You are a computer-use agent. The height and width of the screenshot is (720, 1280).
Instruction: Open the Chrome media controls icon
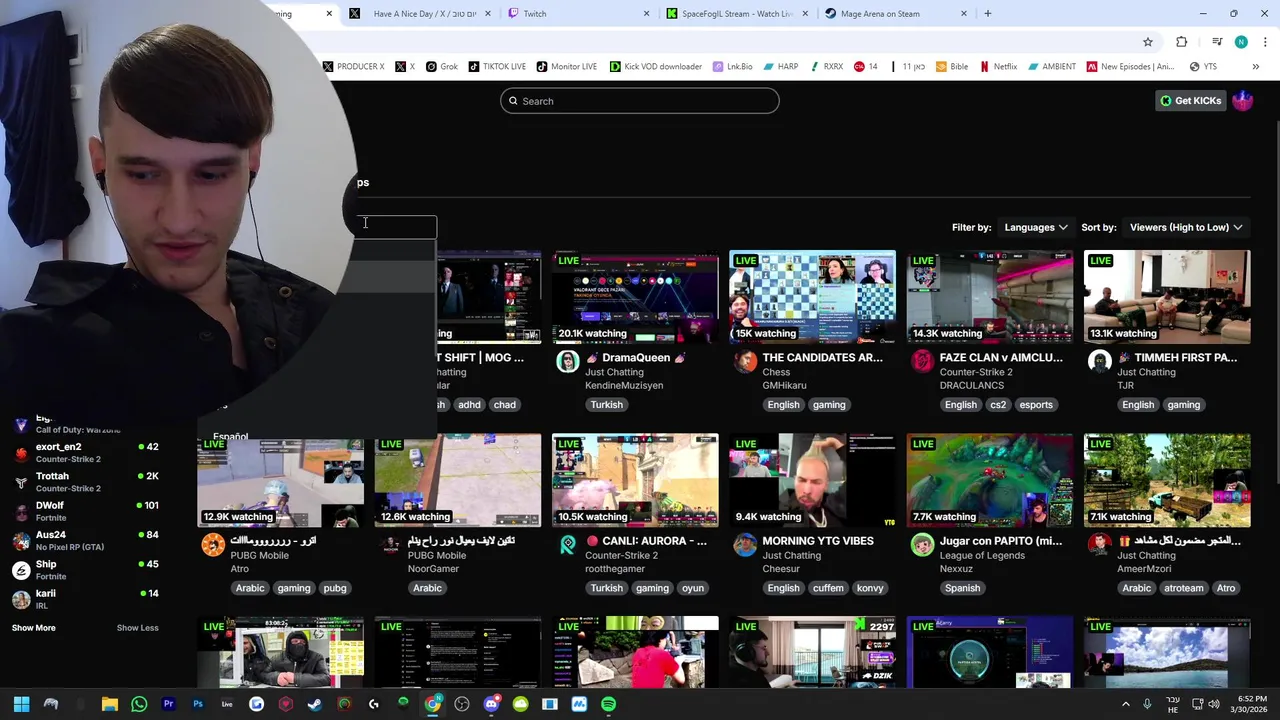click(1217, 42)
